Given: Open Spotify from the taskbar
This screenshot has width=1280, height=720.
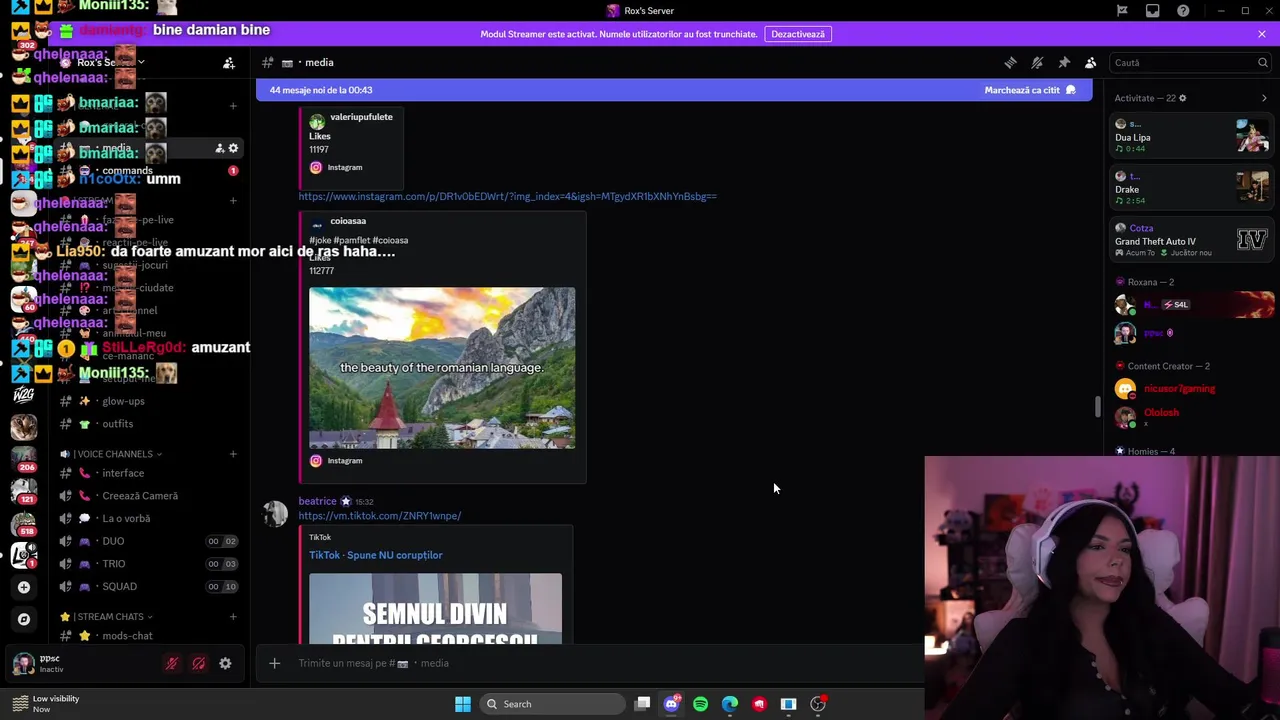Looking at the screenshot, I should point(700,704).
